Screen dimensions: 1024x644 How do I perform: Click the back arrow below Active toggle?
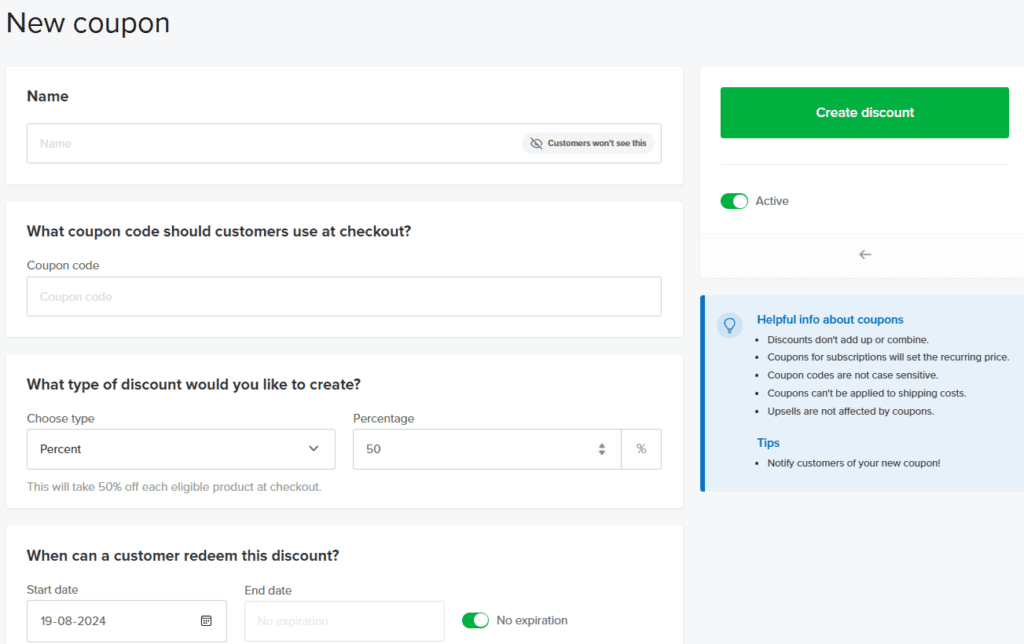click(x=865, y=255)
